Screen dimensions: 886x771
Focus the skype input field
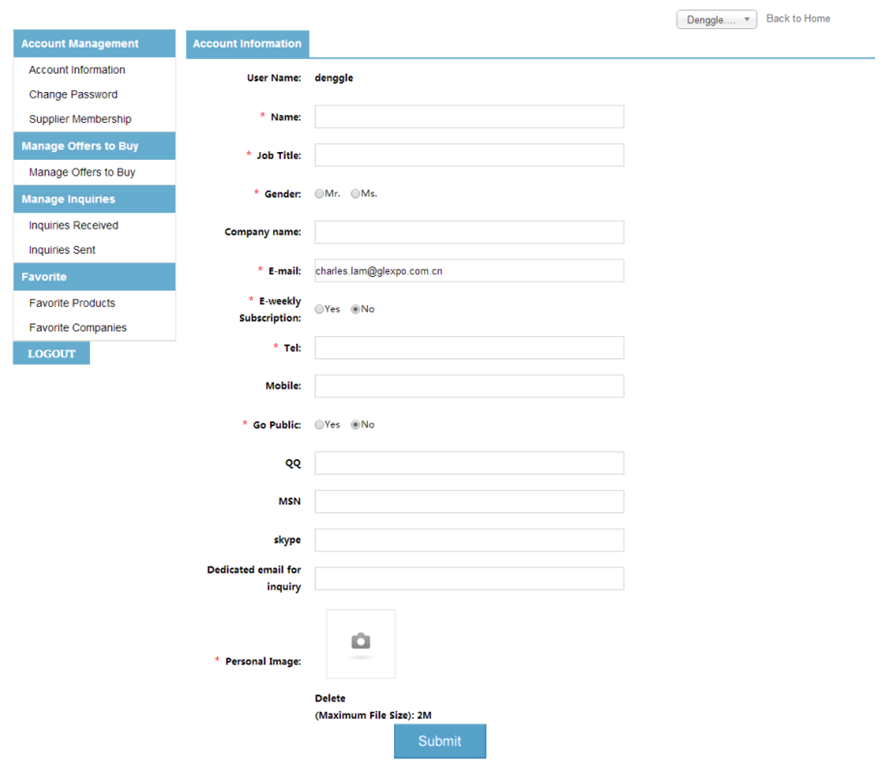pyautogui.click(x=469, y=540)
